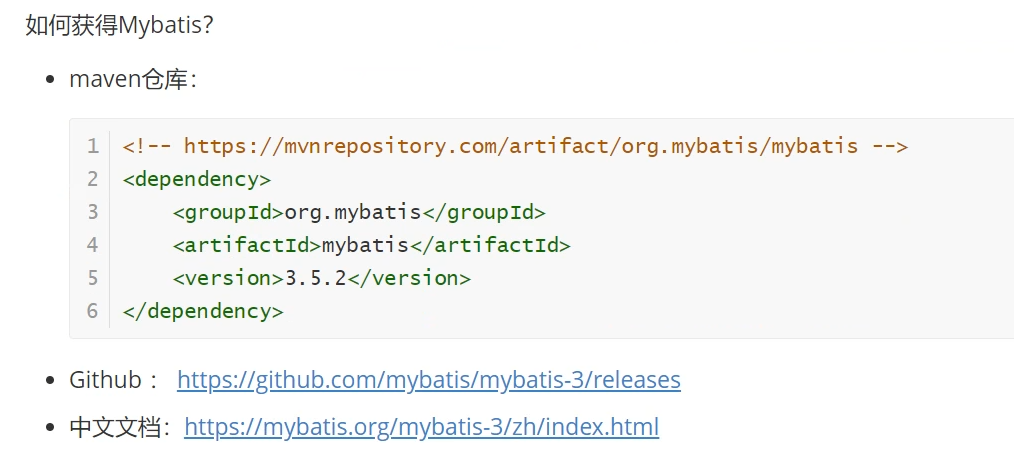Open the mybatis.org Chinese documentation link
Screen dimensions: 1014x461
point(422,427)
